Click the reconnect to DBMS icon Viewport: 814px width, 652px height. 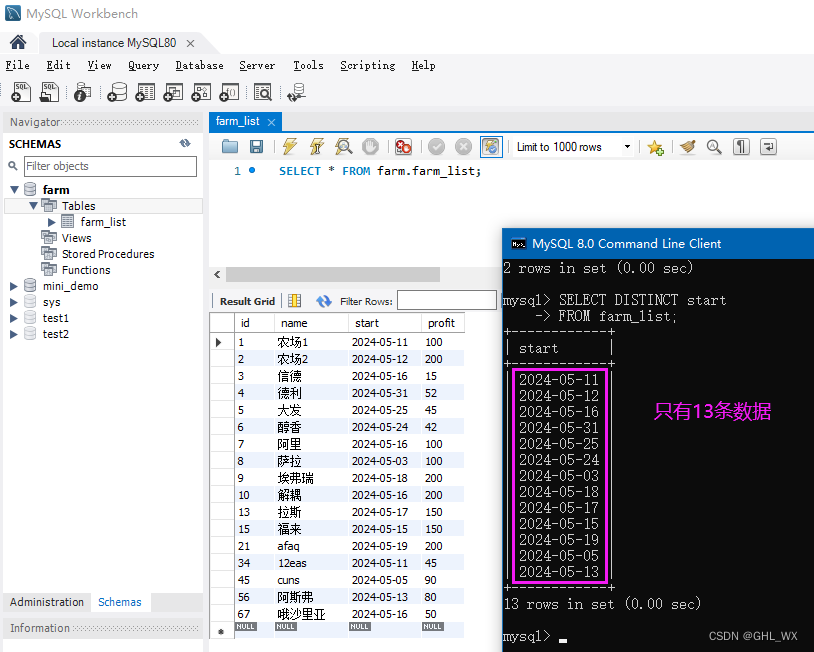pos(296,92)
